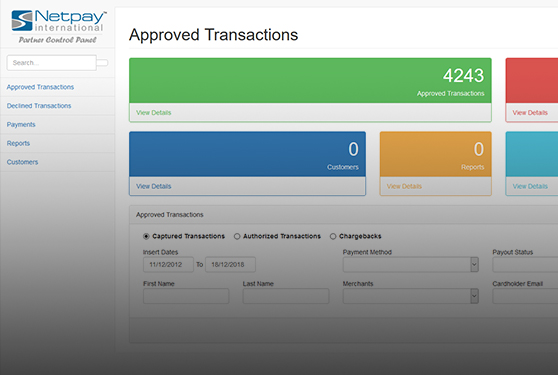Open the Merchants dropdown
This screenshot has width=558, height=375.
coord(411,296)
